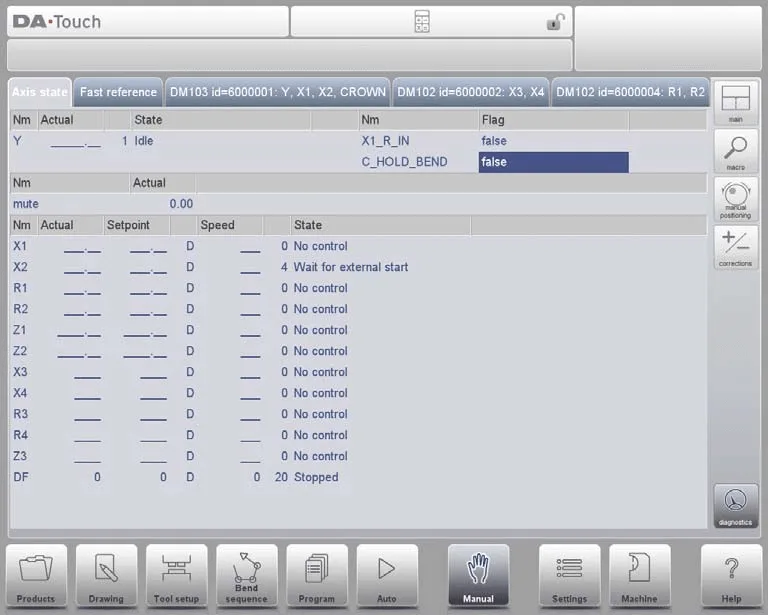Select the Y axis Idle state

(x=144, y=141)
